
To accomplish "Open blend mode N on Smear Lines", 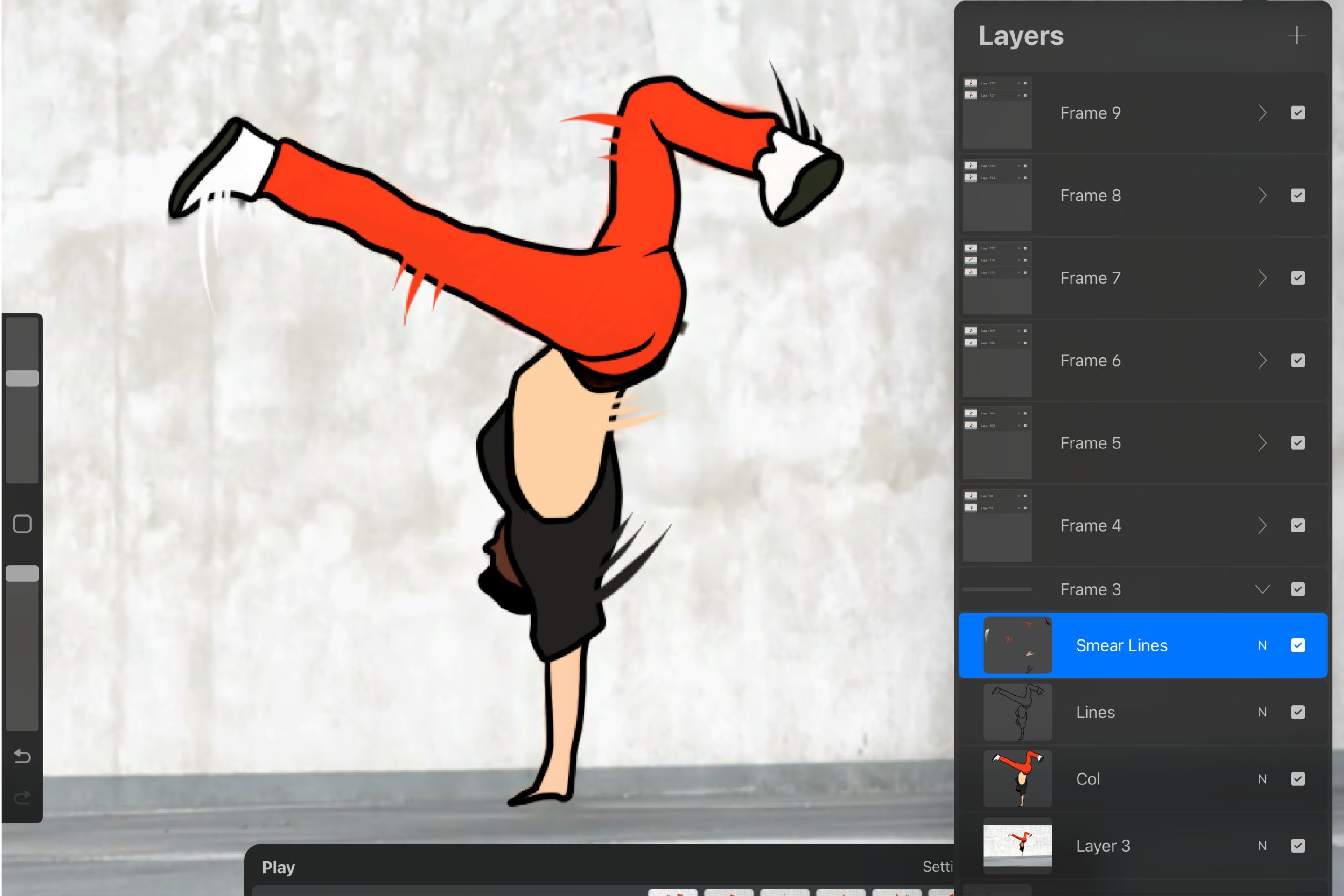I will (x=1262, y=646).
